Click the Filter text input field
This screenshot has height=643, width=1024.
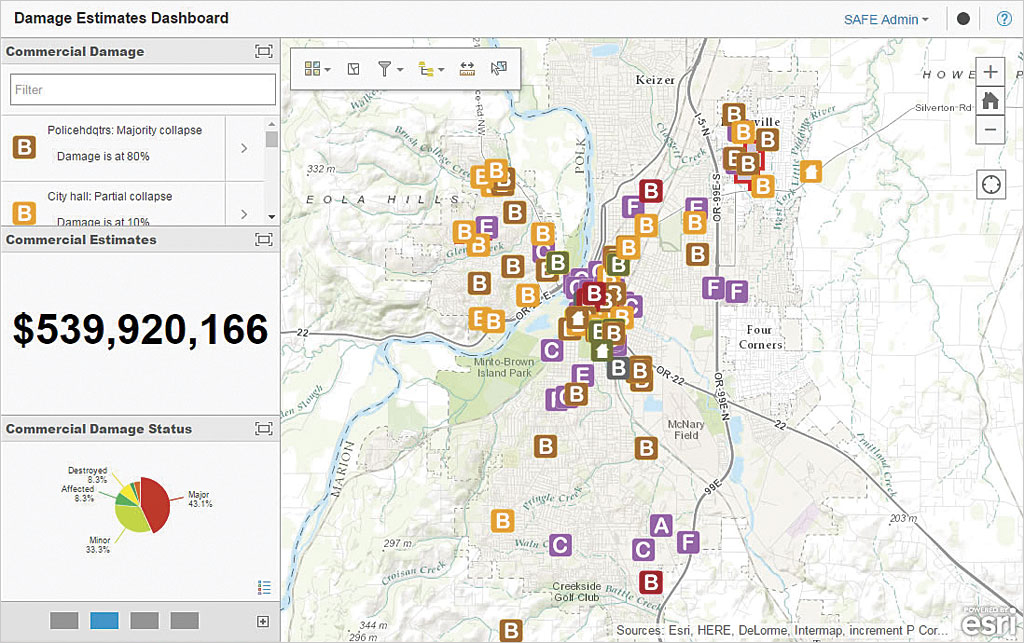point(142,90)
